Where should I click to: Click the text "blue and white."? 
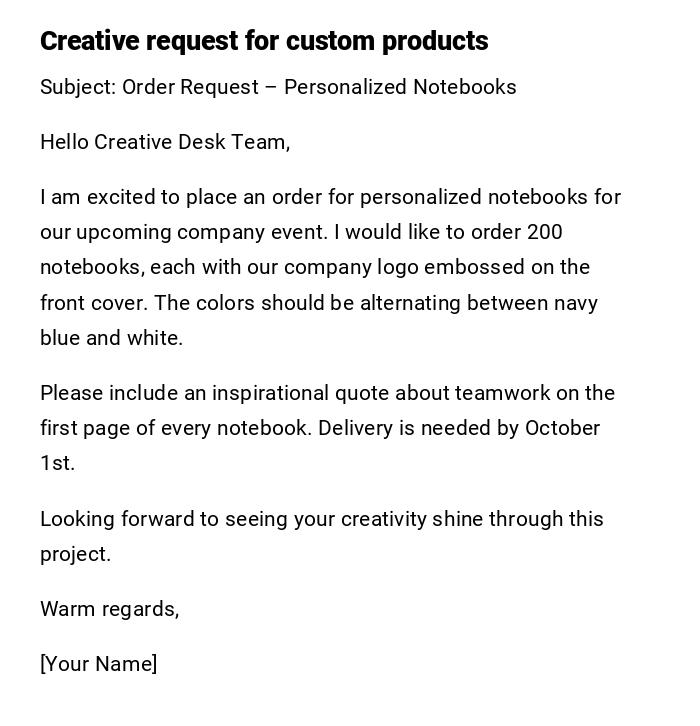pos(111,338)
